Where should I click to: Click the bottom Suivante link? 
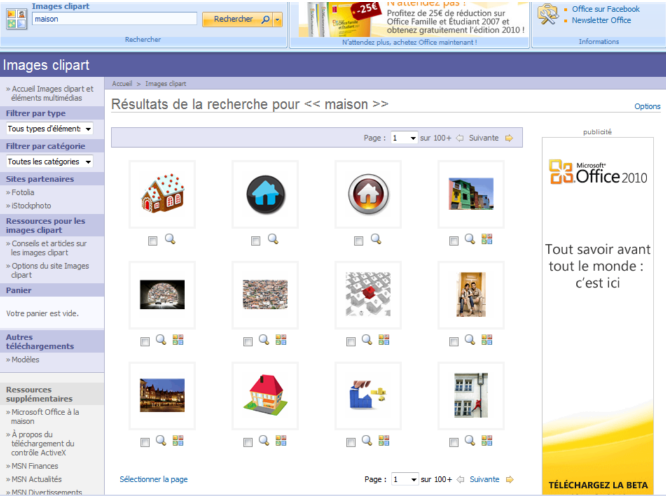click(x=484, y=479)
